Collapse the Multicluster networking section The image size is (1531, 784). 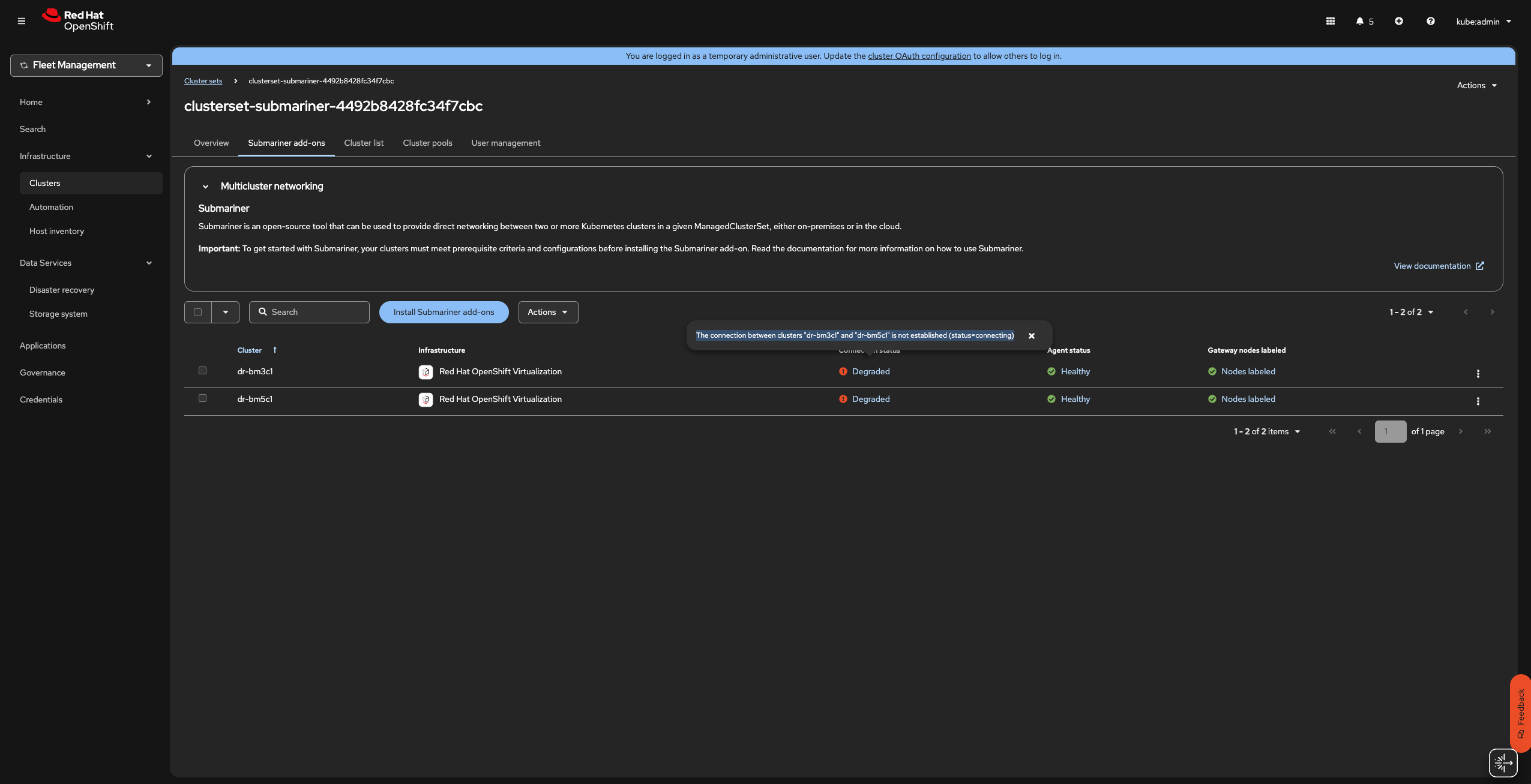206,187
